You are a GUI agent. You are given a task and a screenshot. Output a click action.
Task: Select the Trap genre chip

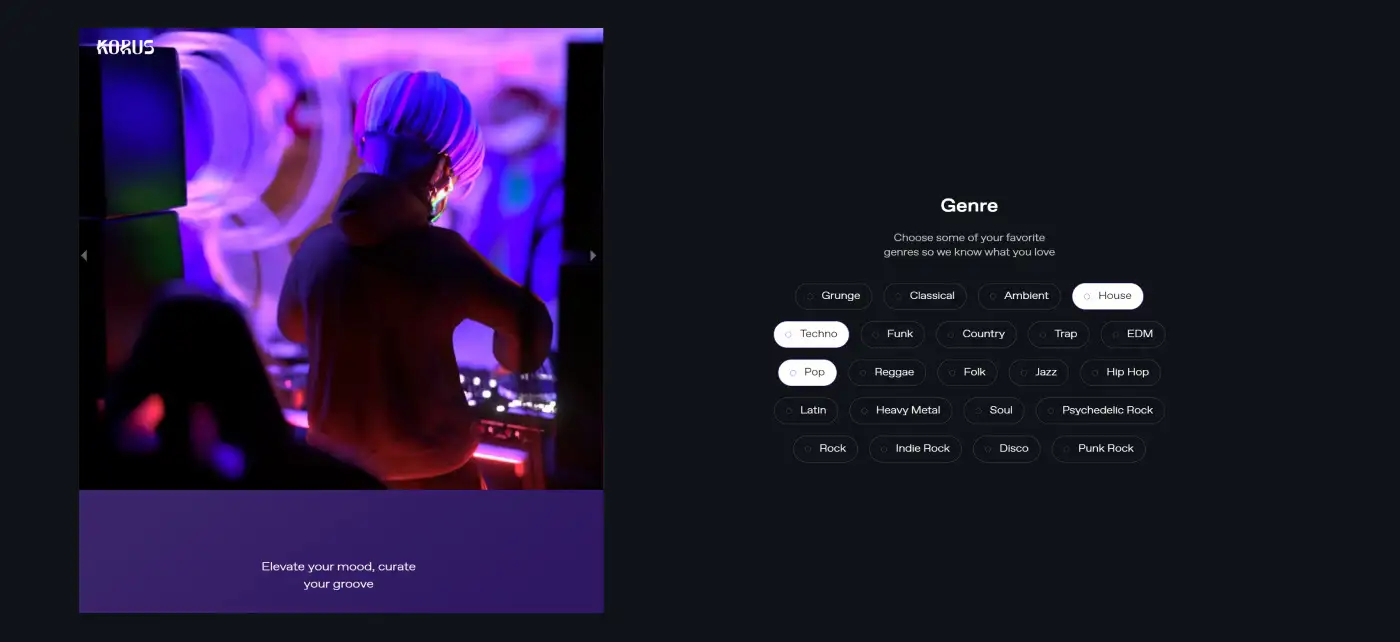(x=1058, y=334)
